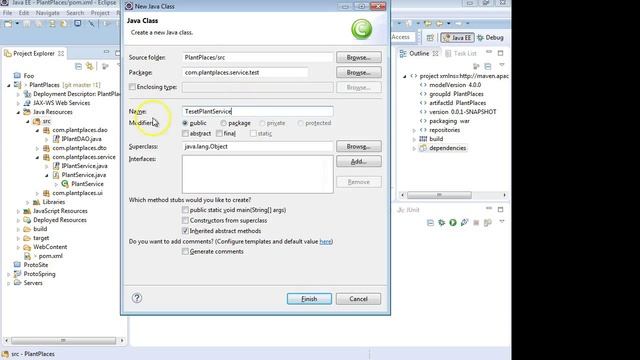
Task: Expand the com.plantplaces.ui package arrow
Action: click(x=38, y=193)
